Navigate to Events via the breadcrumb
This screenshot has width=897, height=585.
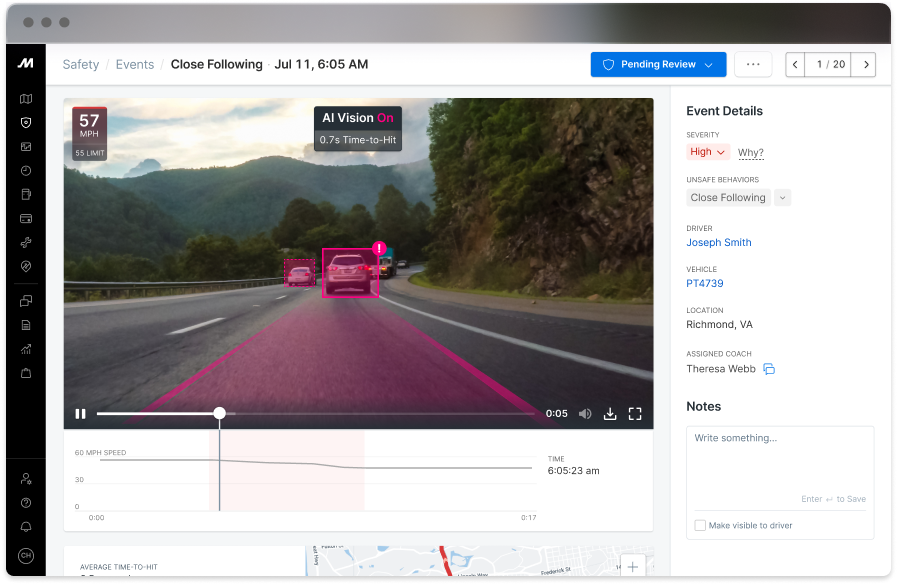pos(134,64)
